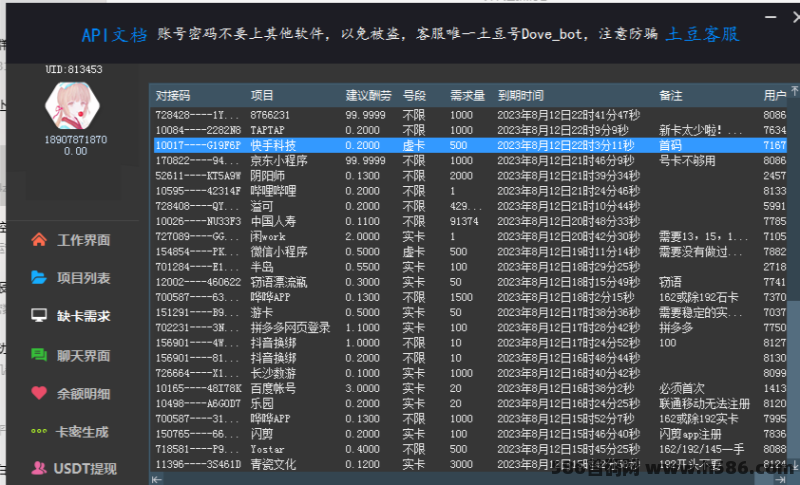Open the API文档 link
The width and height of the screenshot is (800, 485).
pos(113,34)
